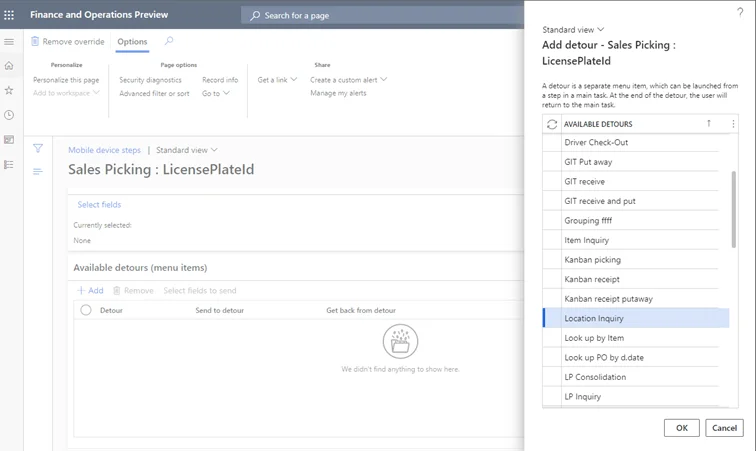The height and width of the screenshot is (451, 756).
Task: Click the Search for a page box
Action: pos(383,15)
